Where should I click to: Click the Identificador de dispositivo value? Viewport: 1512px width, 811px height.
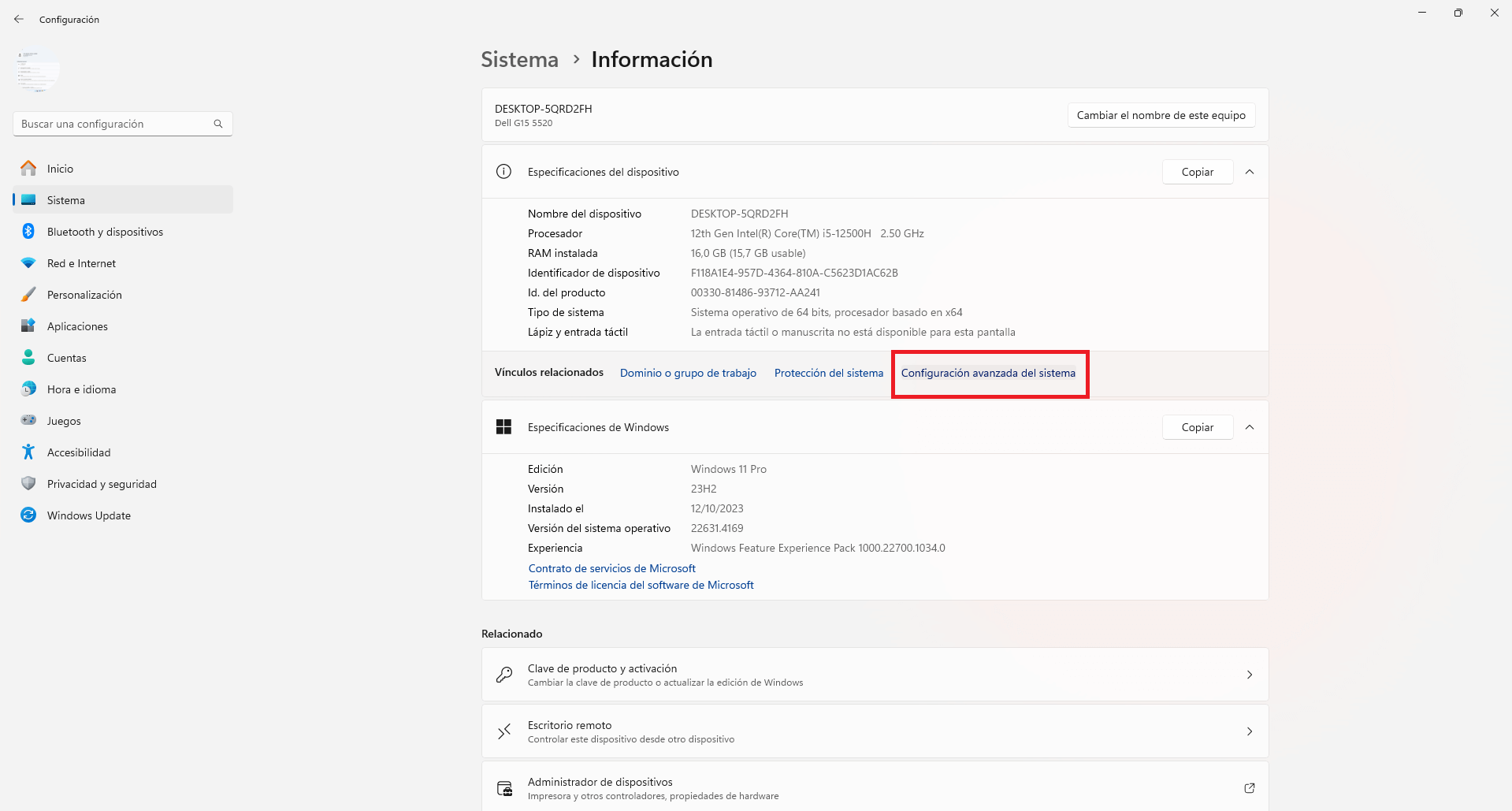(794, 273)
